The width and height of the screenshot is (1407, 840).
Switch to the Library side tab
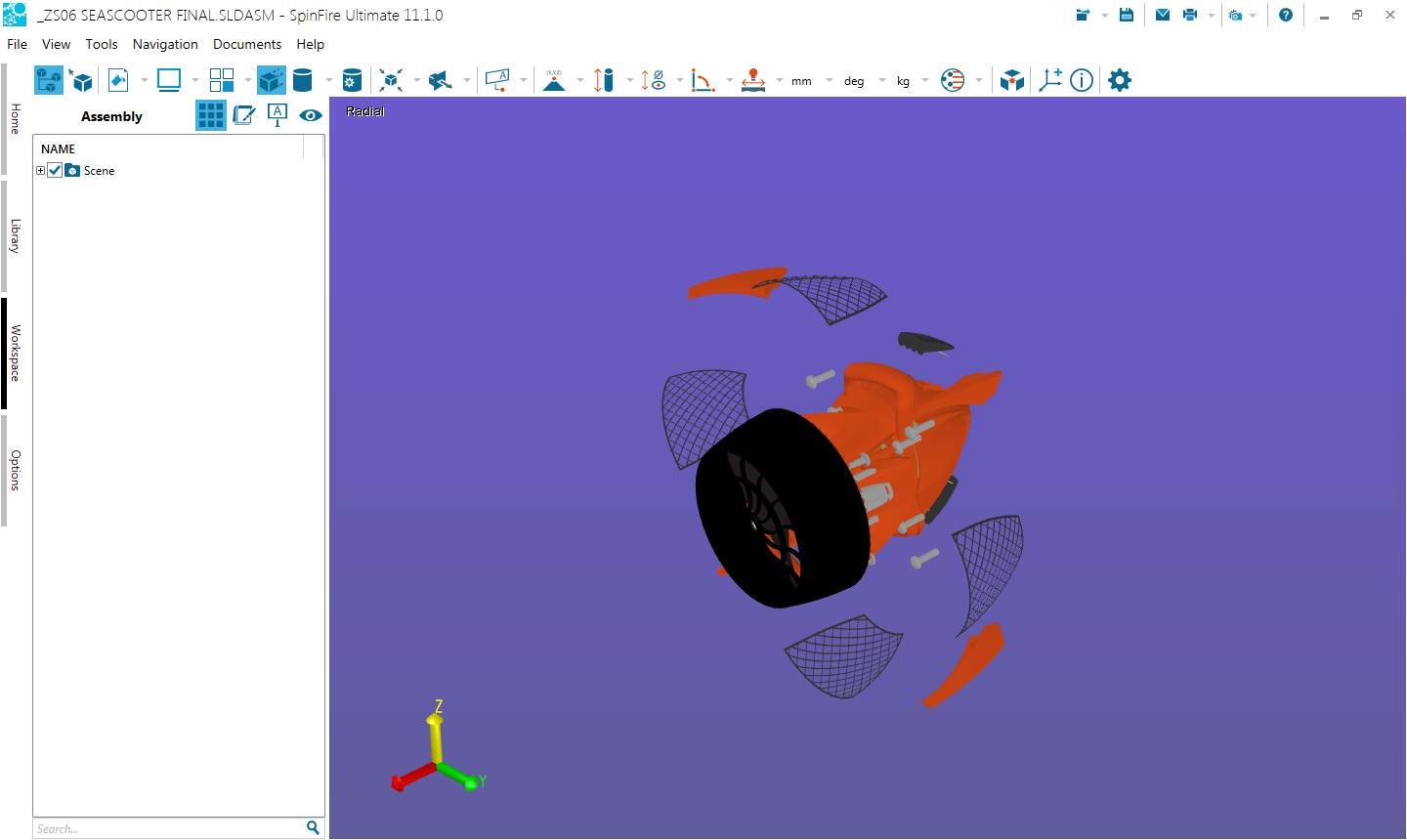(x=15, y=236)
